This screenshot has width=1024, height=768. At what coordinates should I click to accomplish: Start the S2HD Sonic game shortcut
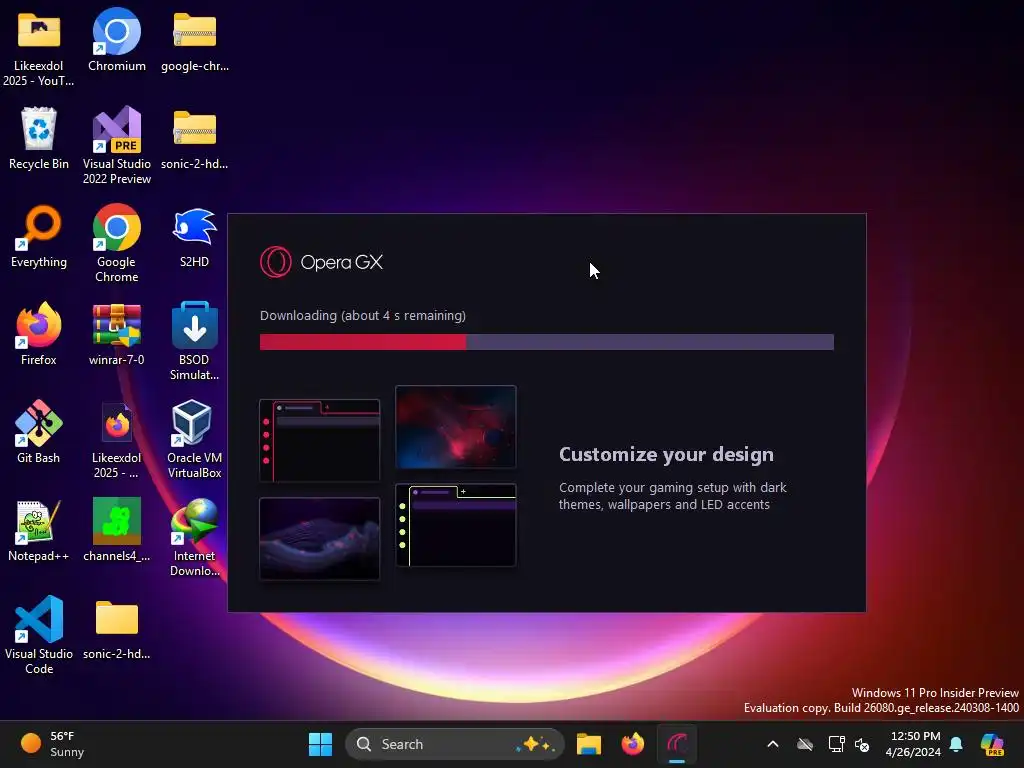click(195, 236)
